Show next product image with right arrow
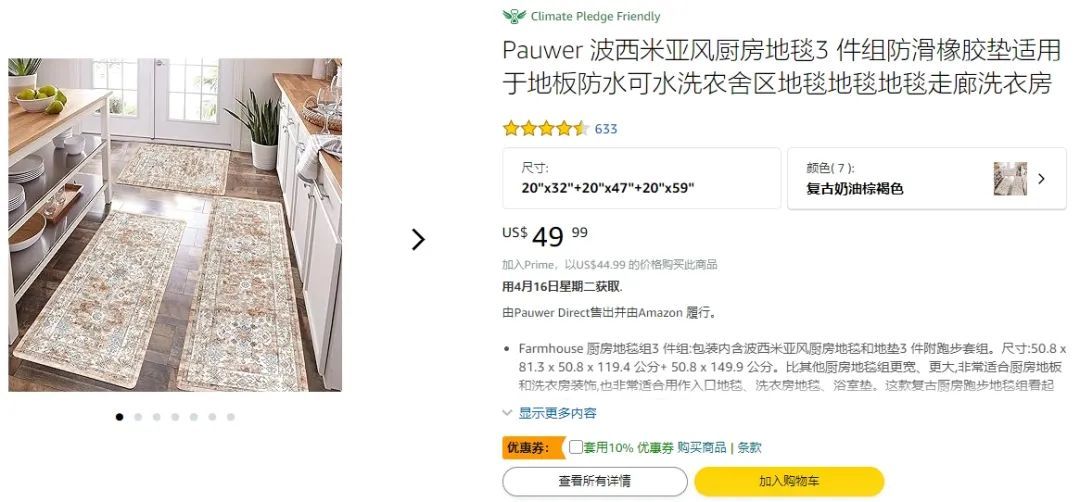The width and height of the screenshot is (1080, 502). click(418, 240)
